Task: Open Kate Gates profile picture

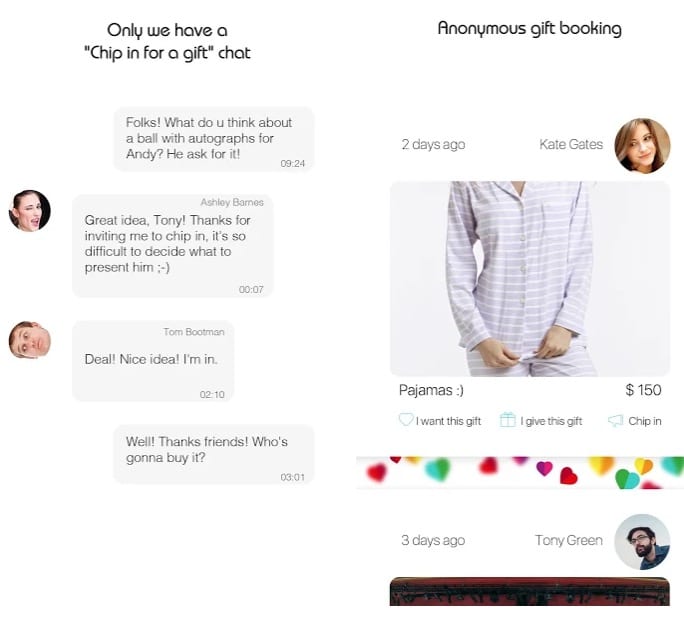Action: 642,146
